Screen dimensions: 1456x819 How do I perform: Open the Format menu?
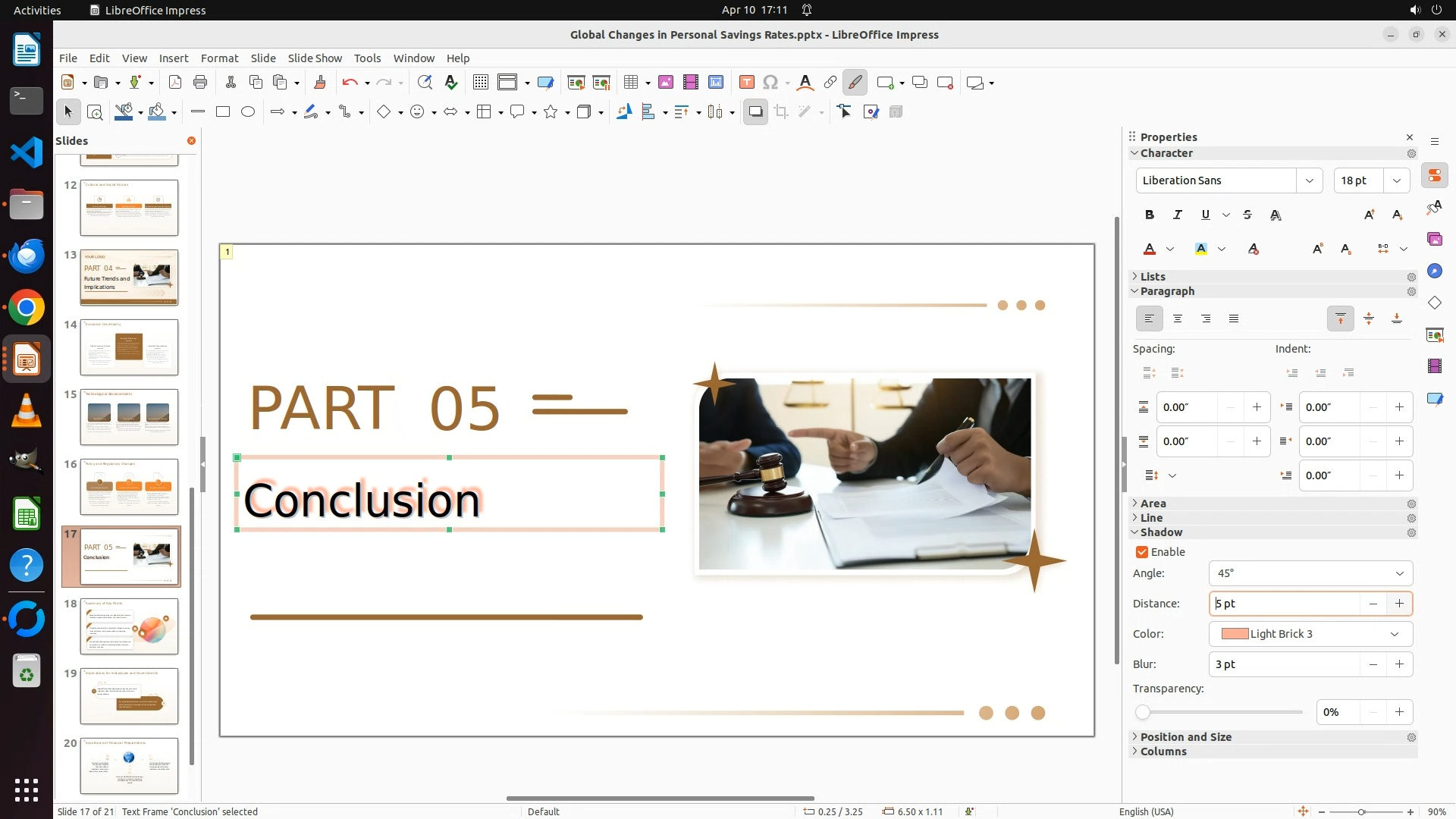(x=219, y=58)
